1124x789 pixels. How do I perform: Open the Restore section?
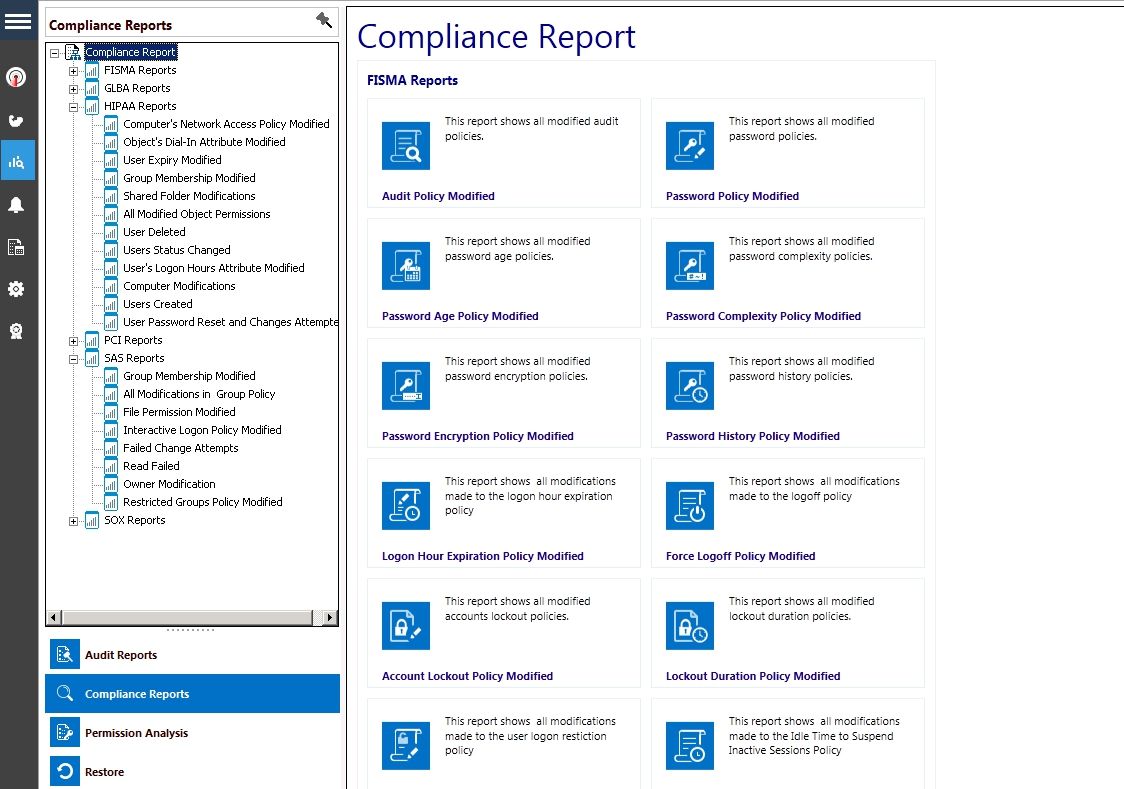pyautogui.click(x=192, y=771)
